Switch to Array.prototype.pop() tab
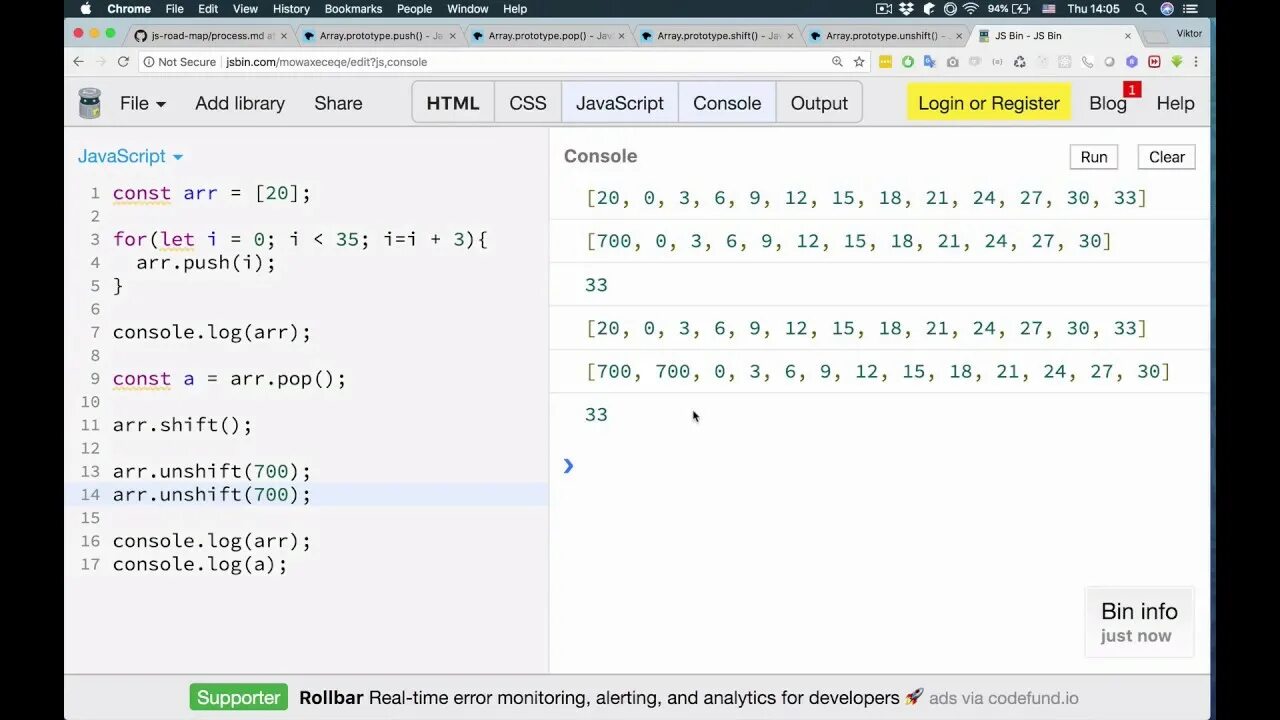1280x720 pixels. tap(548, 35)
